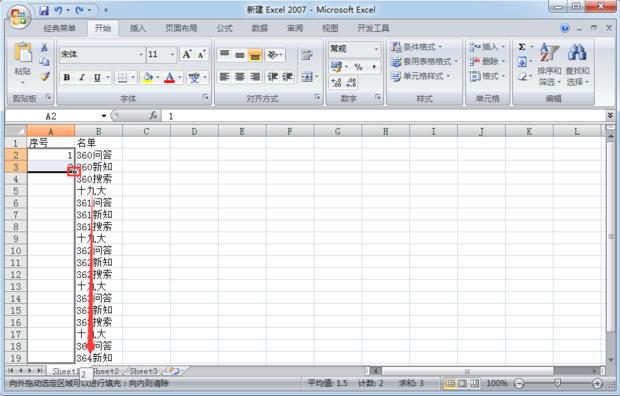Switch to the 页面布局 tab

181,28
